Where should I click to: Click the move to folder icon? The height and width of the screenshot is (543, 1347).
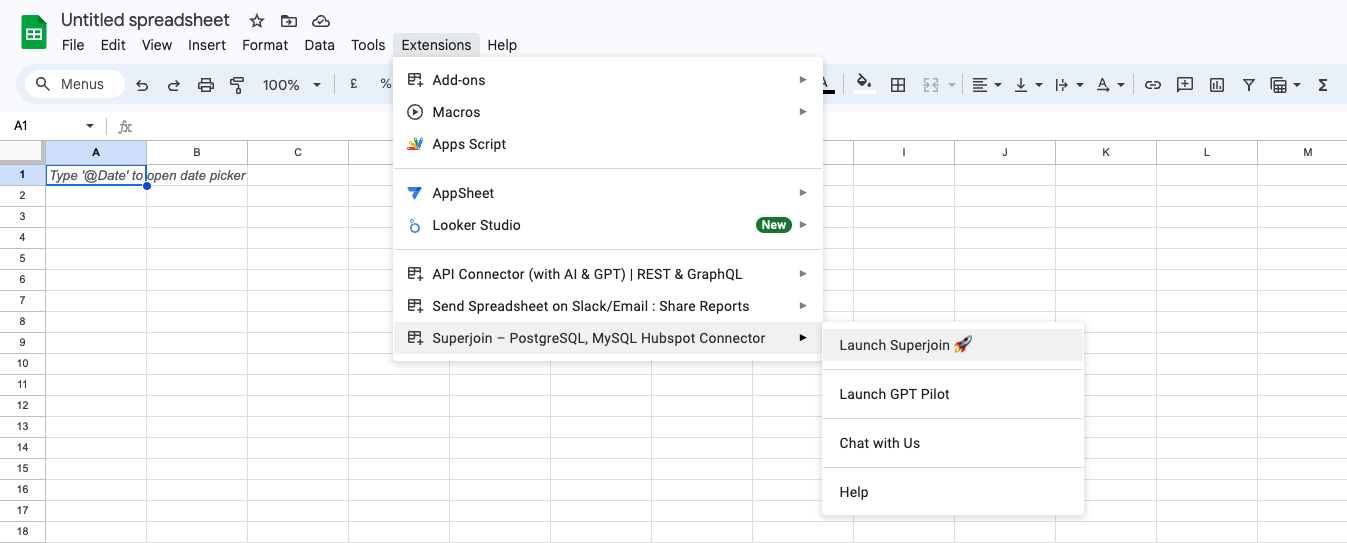pyautogui.click(x=289, y=21)
